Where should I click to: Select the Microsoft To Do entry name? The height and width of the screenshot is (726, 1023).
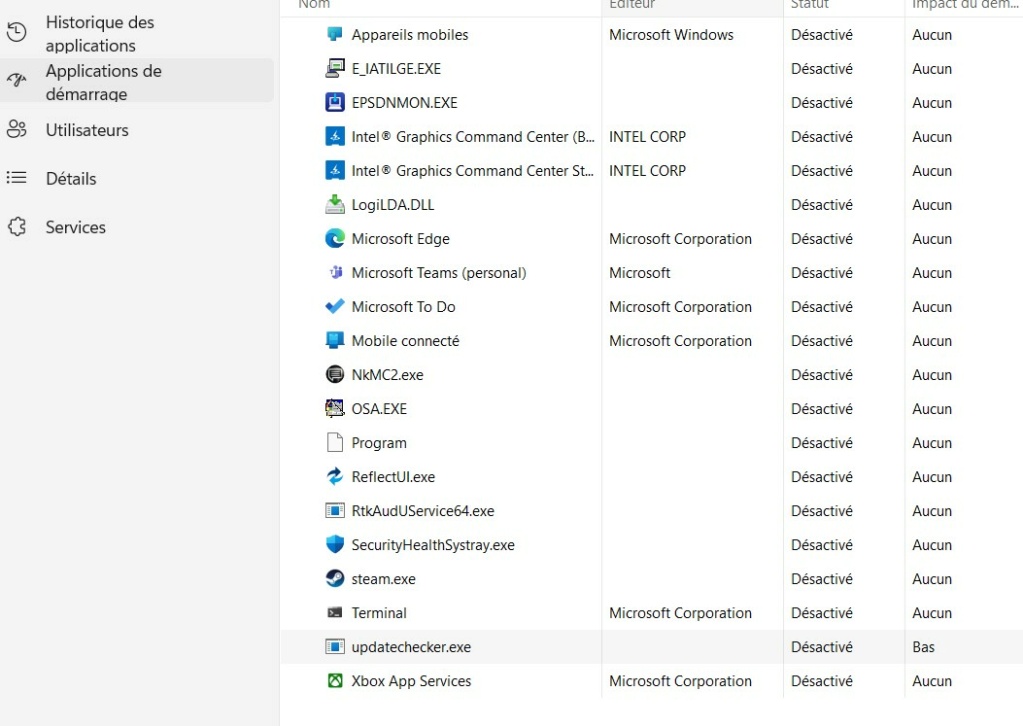[x=403, y=307]
